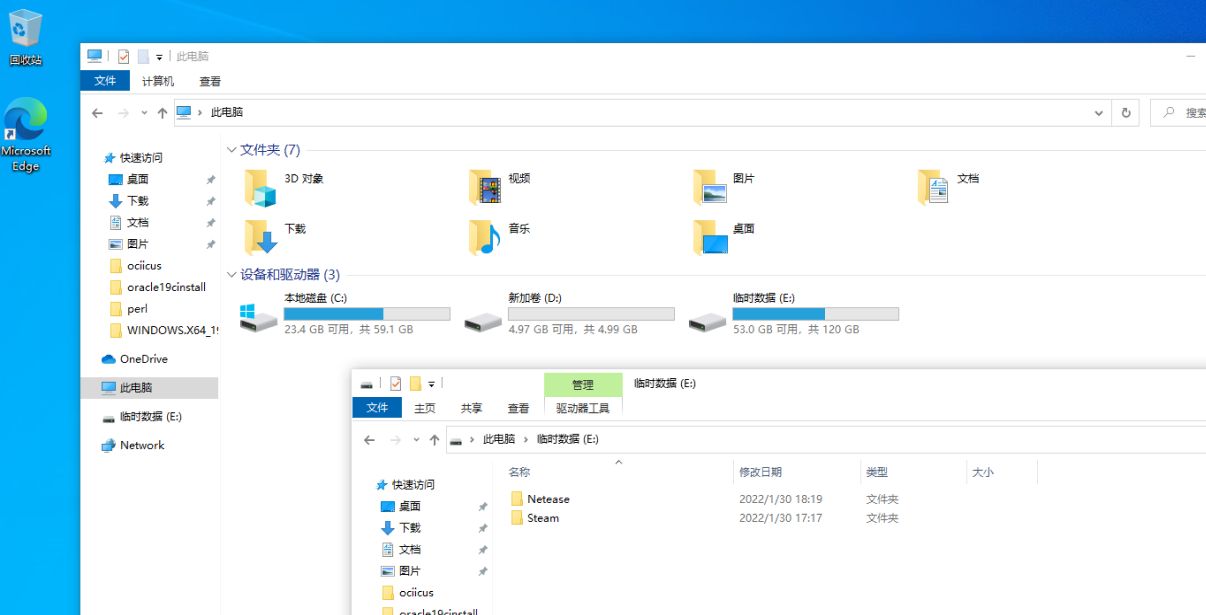Open the Netease folder
The width and height of the screenshot is (1206, 615).
548,499
